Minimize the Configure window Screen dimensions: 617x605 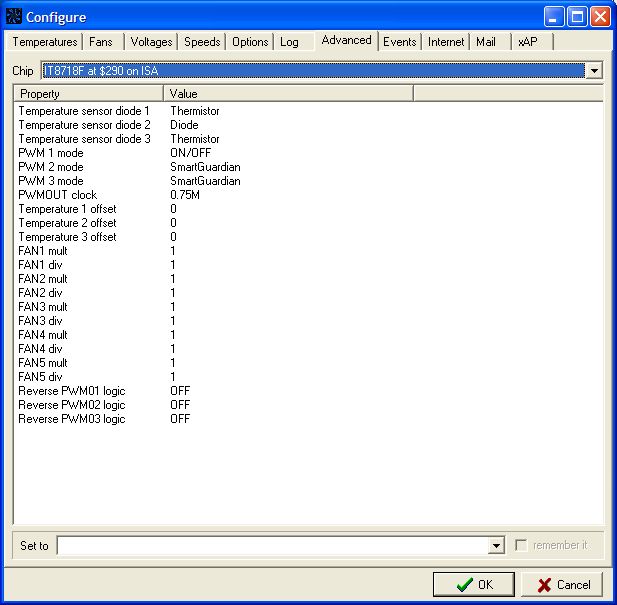click(x=554, y=17)
